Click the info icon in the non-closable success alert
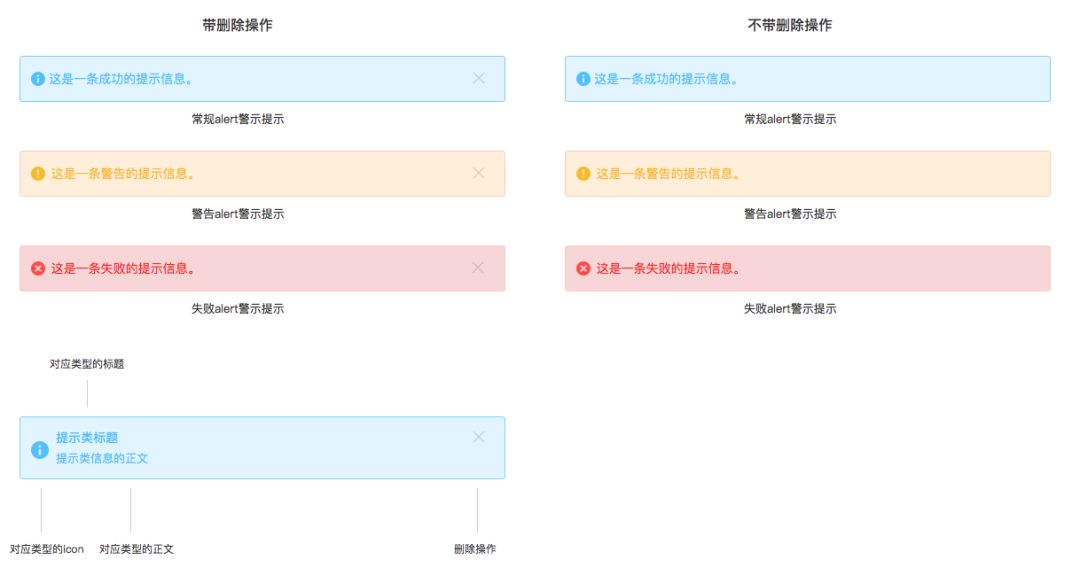The image size is (1080, 575). (583, 79)
